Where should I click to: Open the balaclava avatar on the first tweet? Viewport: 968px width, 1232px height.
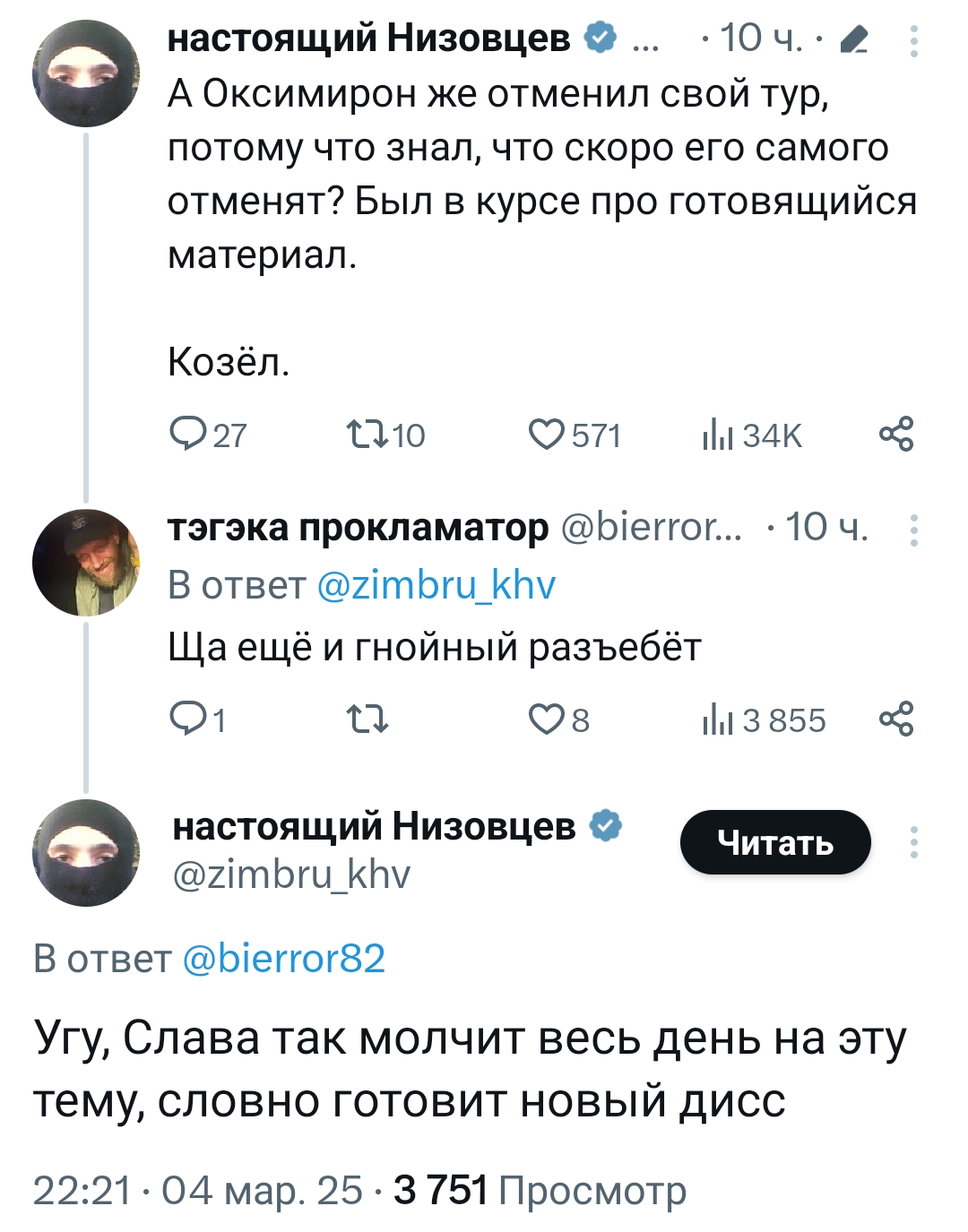pos(86,73)
